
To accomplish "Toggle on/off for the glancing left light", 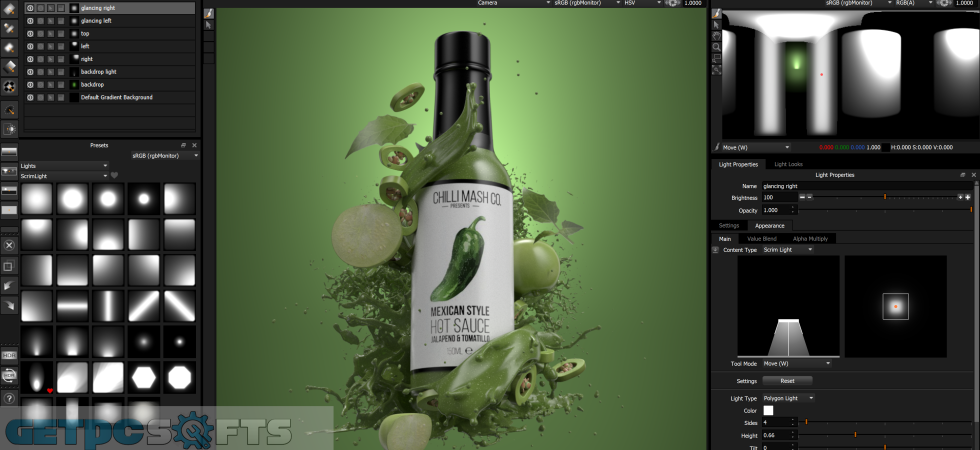I will (29, 21).
